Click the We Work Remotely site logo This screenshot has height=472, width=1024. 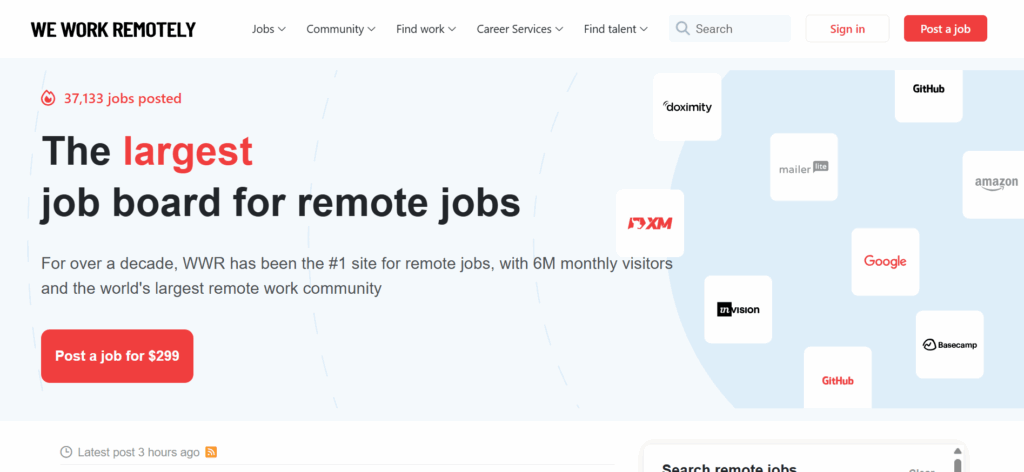click(x=113, y=29)
